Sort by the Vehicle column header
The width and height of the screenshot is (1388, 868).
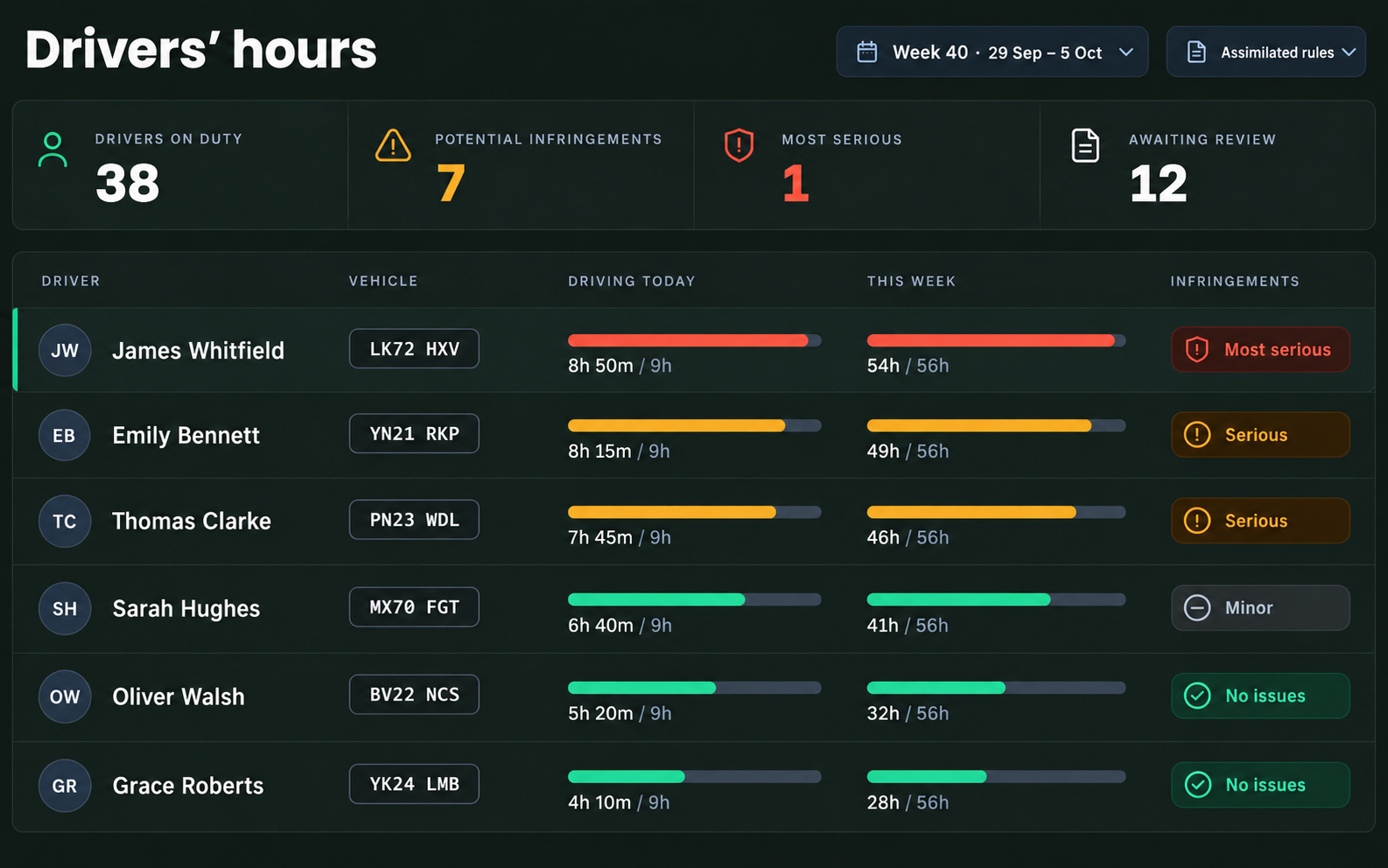pos(383,281)
